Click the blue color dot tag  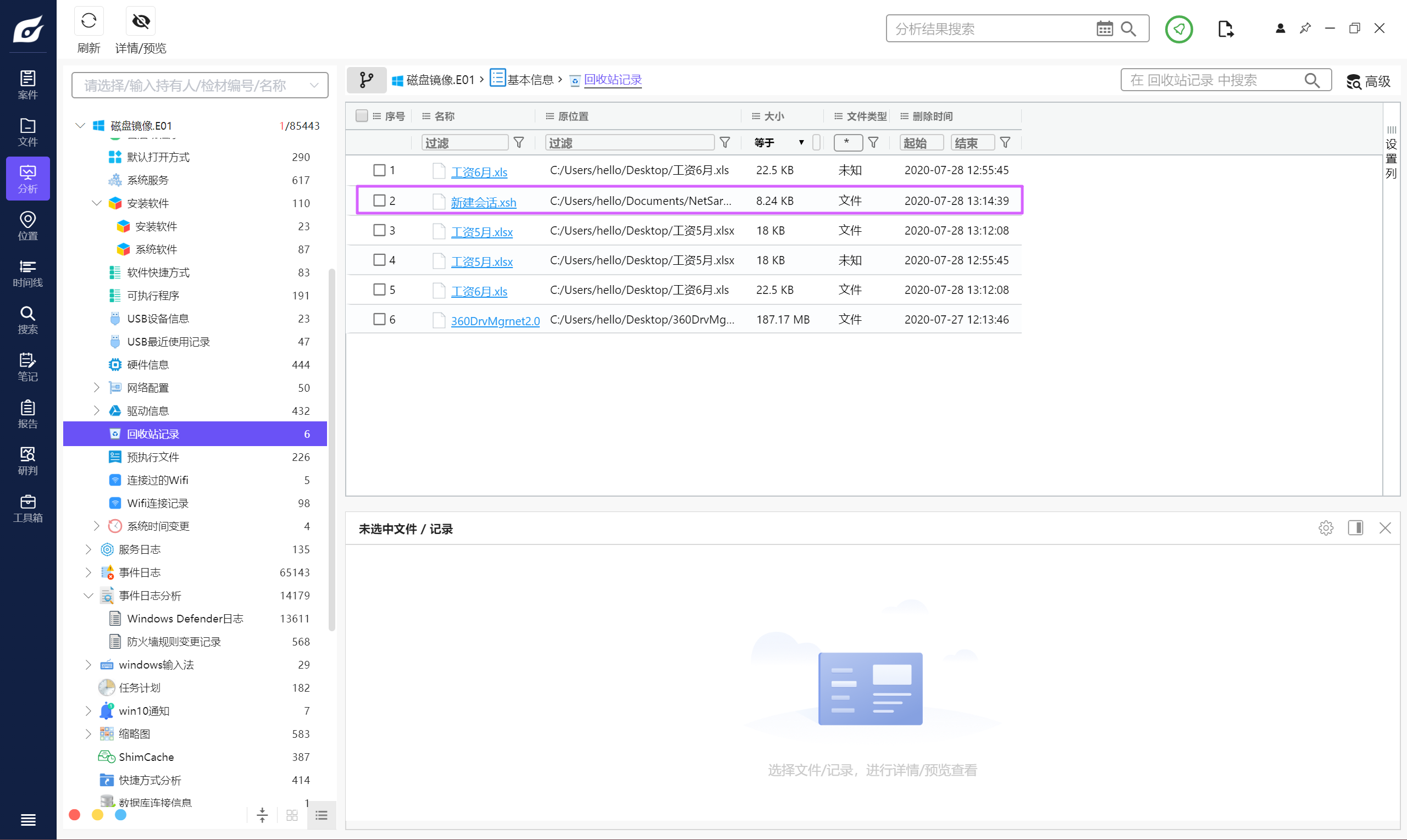pyautogui.click(x=120, y=815)
